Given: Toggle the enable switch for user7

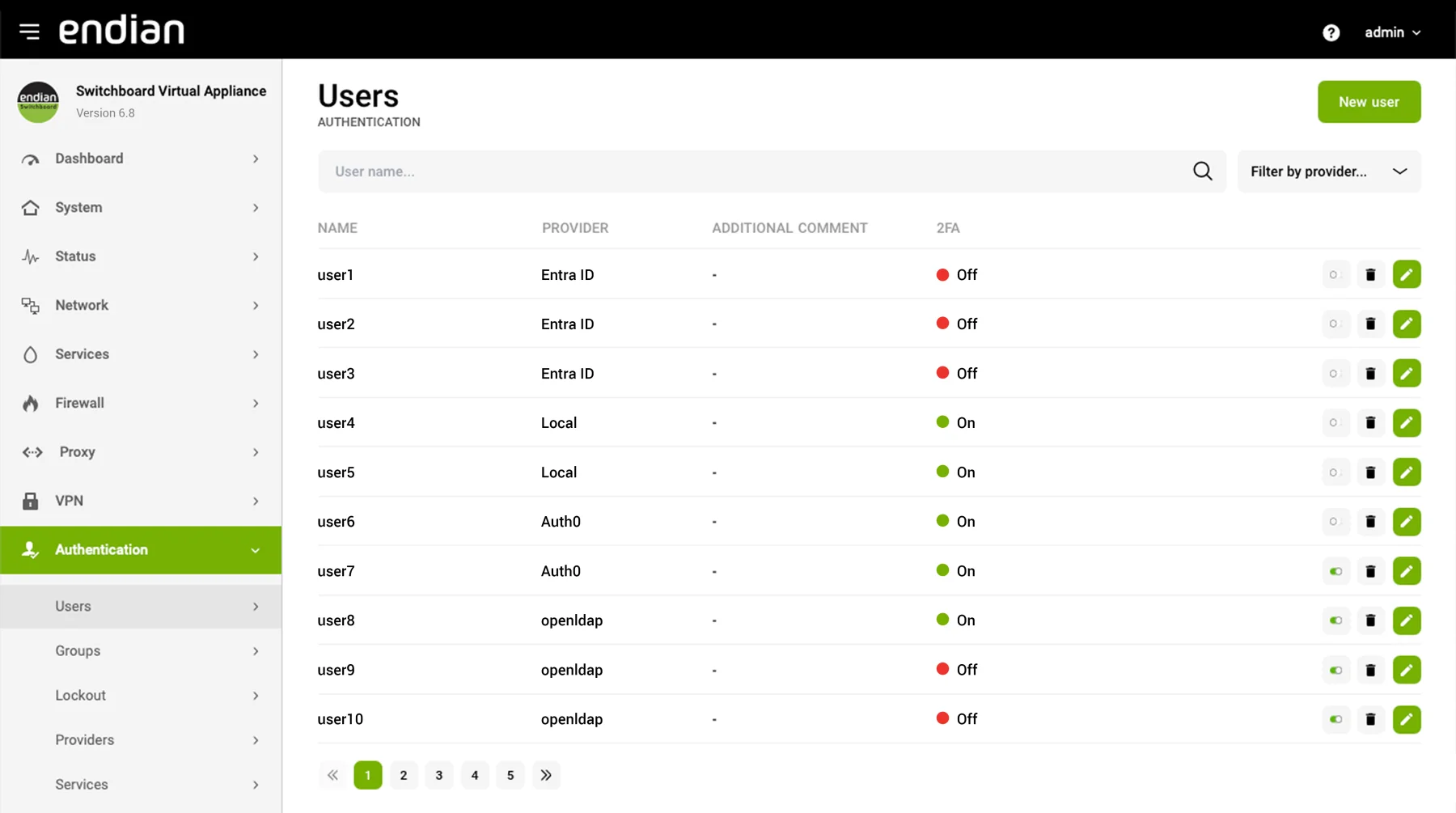Looking at the screenshot, I should 1335,571.
